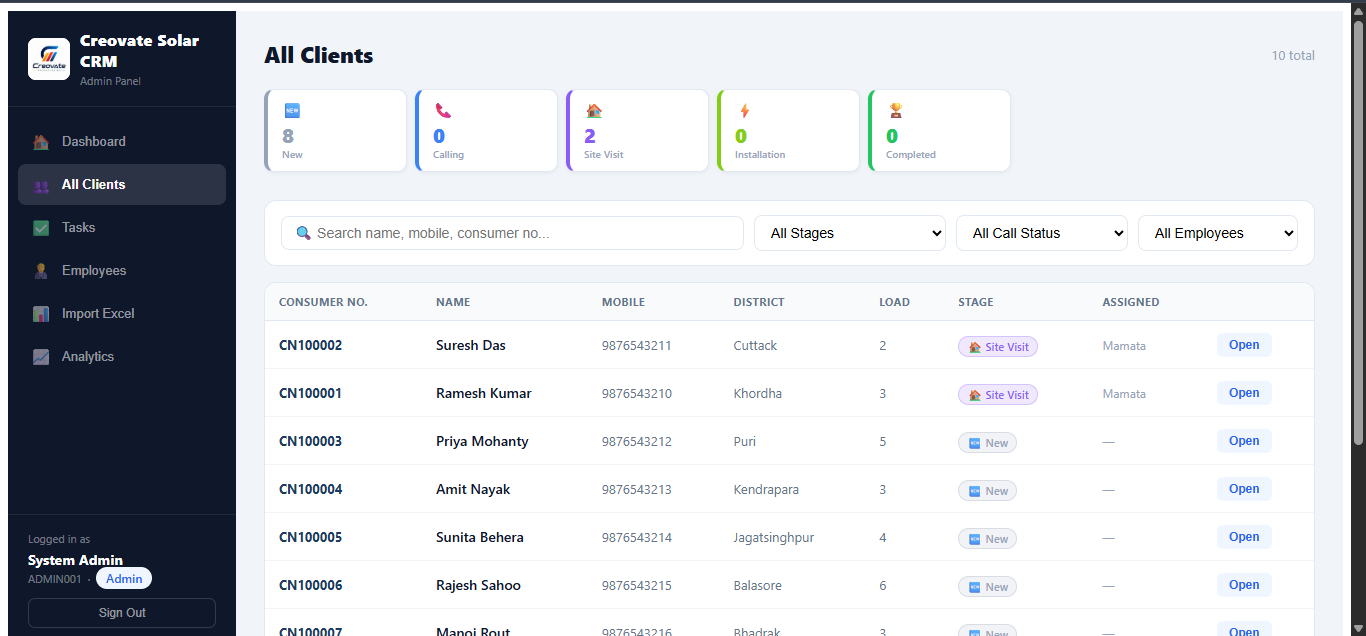Click the Employees person icon

41,271
